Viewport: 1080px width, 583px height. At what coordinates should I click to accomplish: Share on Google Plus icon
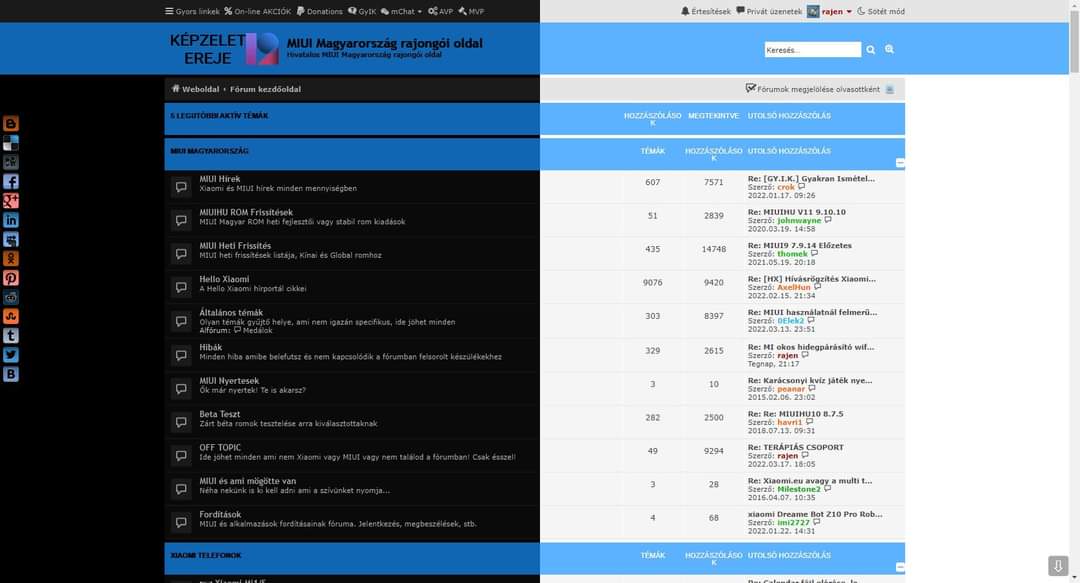[x=10, y=201]
